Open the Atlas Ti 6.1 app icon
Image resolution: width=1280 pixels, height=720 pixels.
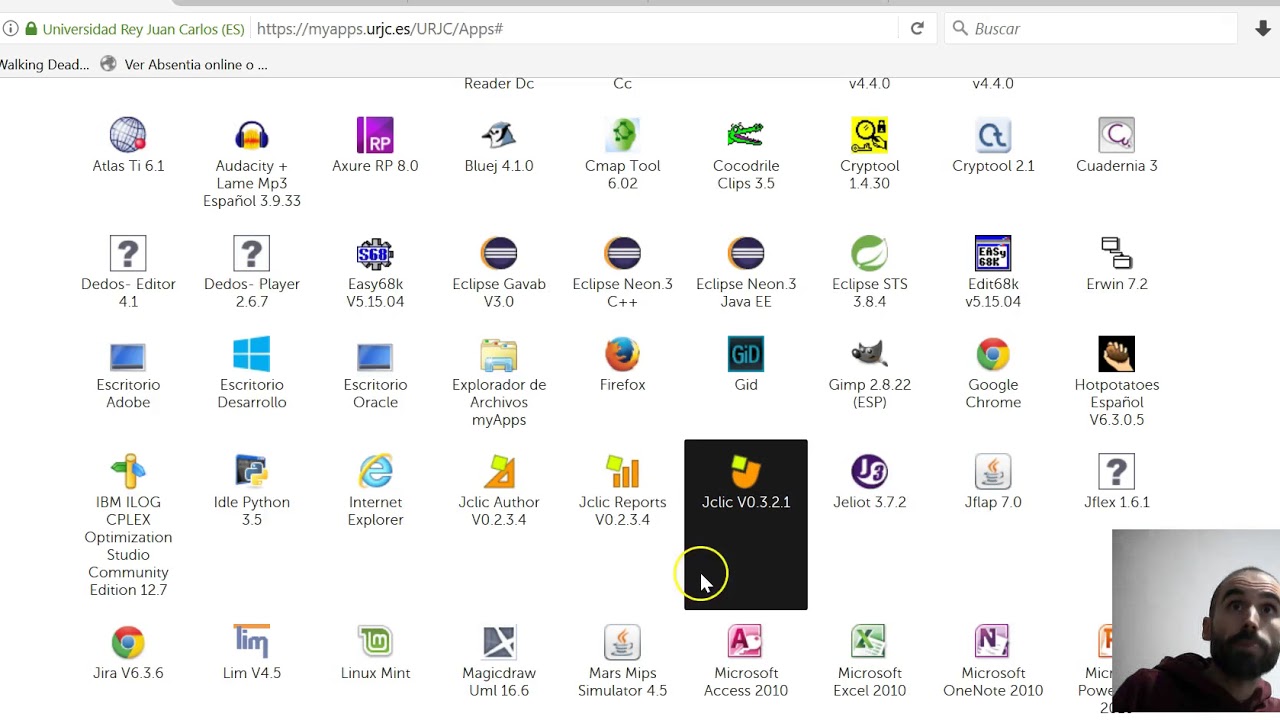tap(128, 135)
